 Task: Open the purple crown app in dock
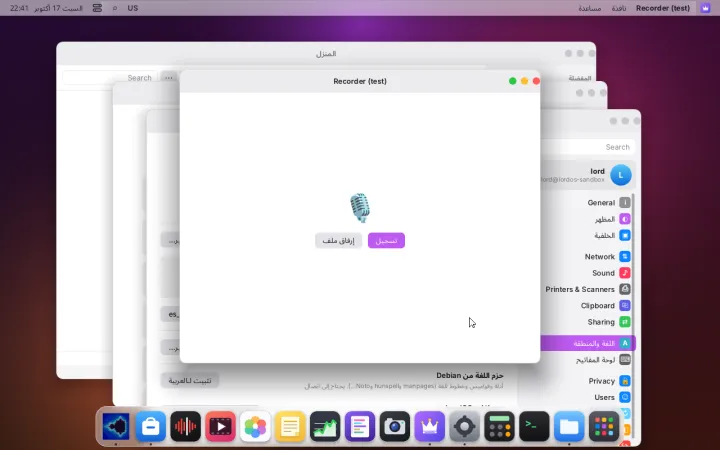coord(430,427)
